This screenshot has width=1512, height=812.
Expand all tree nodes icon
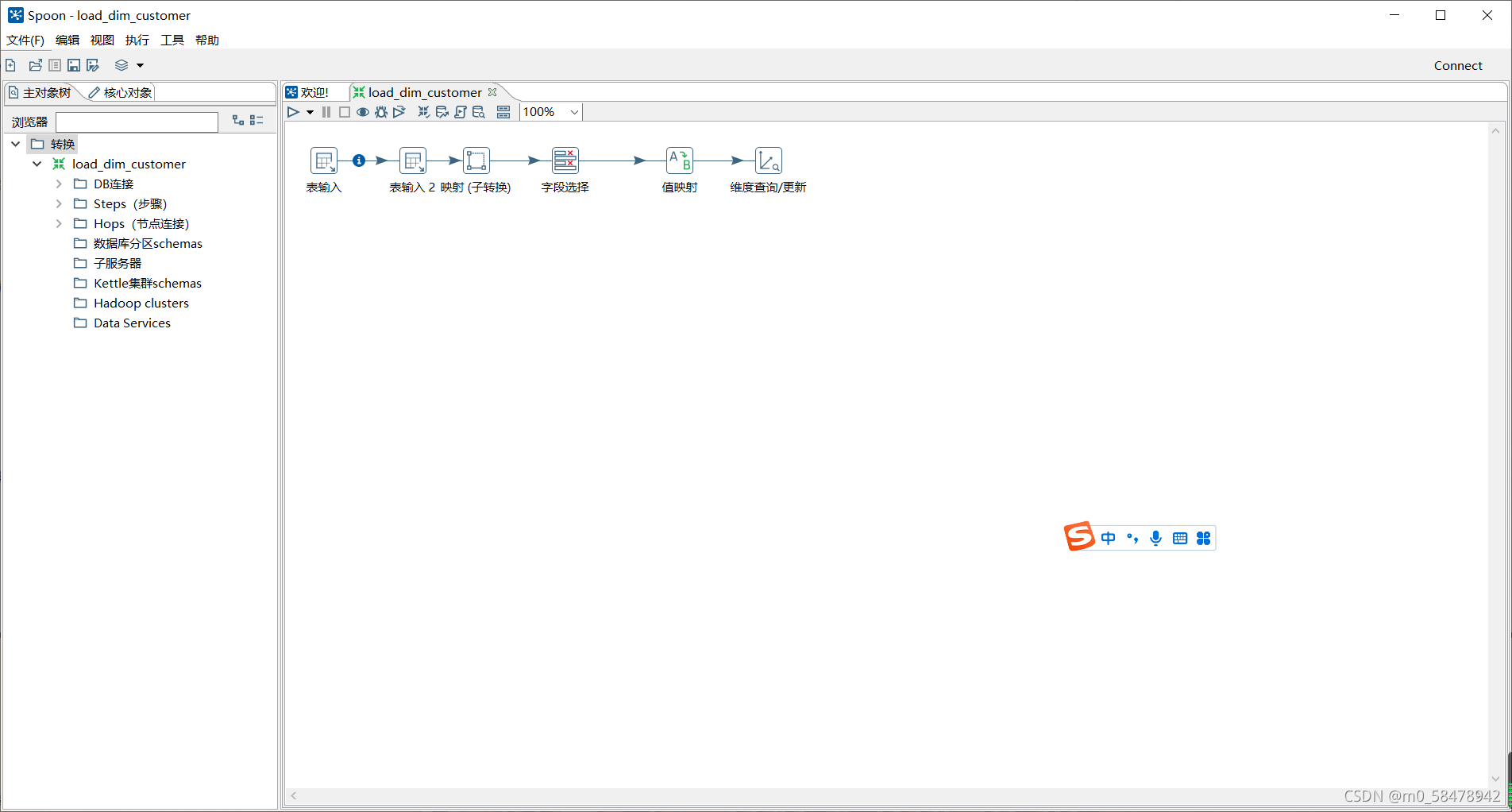[238, 120]
